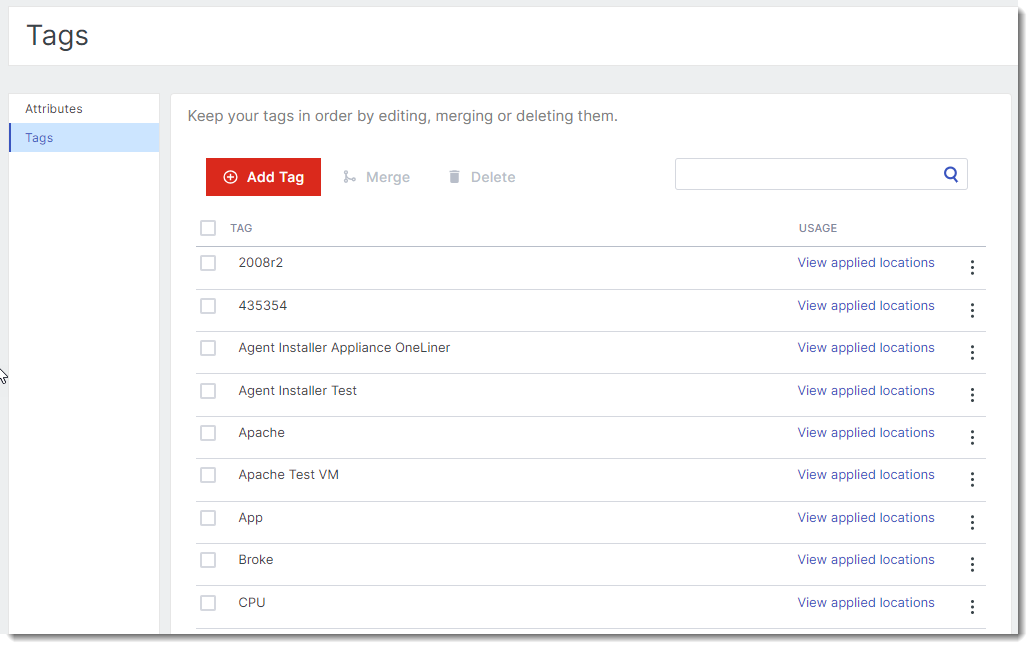Open the row menu for CPU tag
Viewport: 1033px width, 649px height.
click(x=972, y=607)
